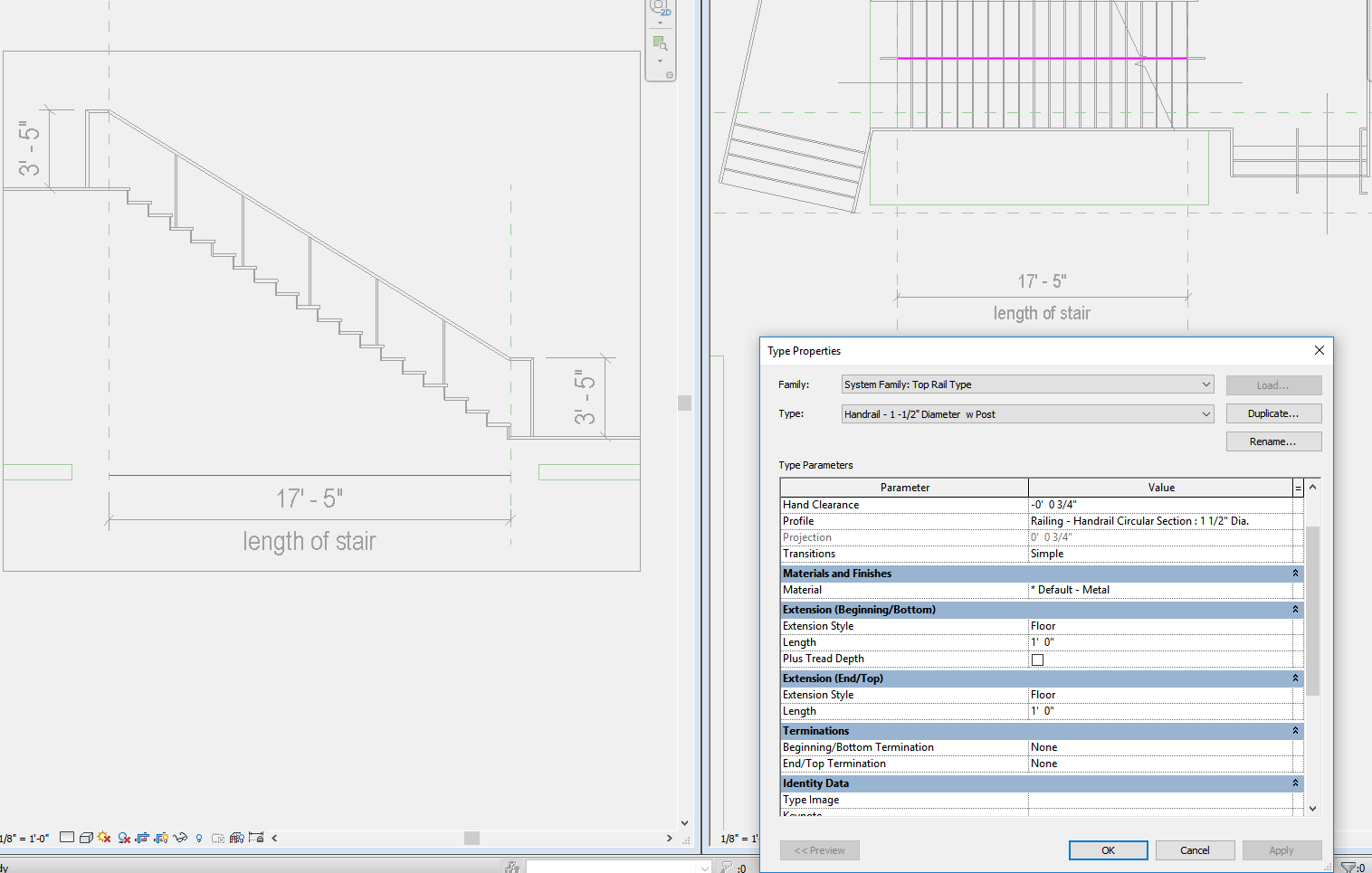This screenshot has height=873, width=1372.
Task: Click the parameter list scroll-down arrow
Action: 1312,809
